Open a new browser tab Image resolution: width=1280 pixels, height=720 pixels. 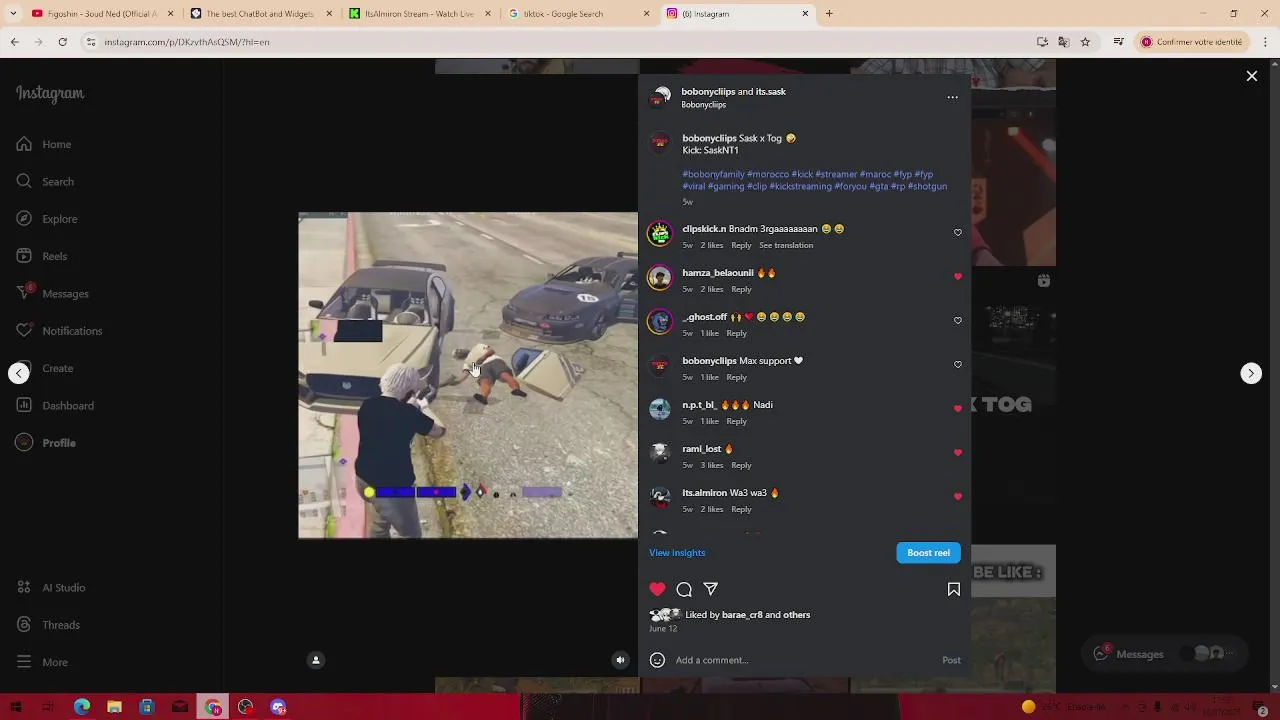[x=829, y=14]
